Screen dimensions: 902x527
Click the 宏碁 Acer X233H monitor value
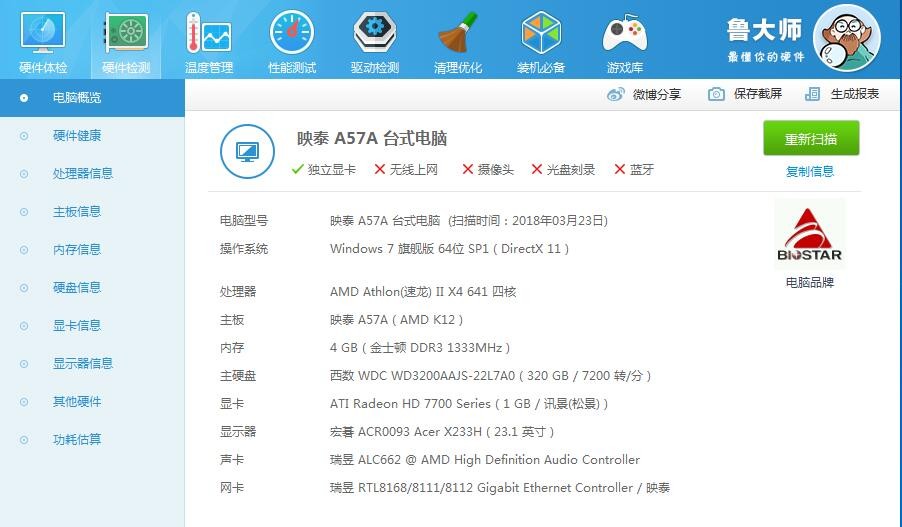(x=442, y=431)
